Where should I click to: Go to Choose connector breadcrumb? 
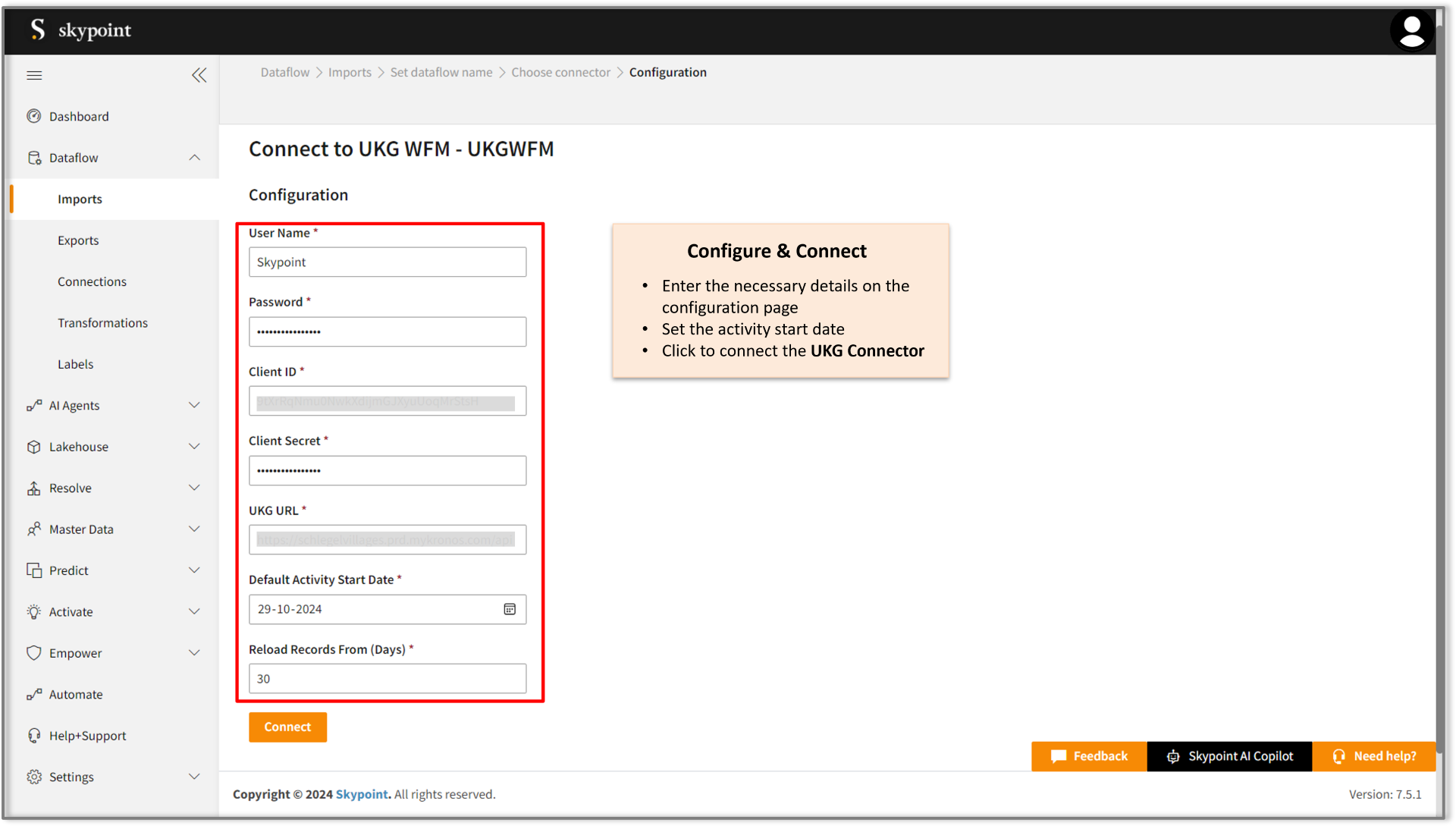[560, 72]
